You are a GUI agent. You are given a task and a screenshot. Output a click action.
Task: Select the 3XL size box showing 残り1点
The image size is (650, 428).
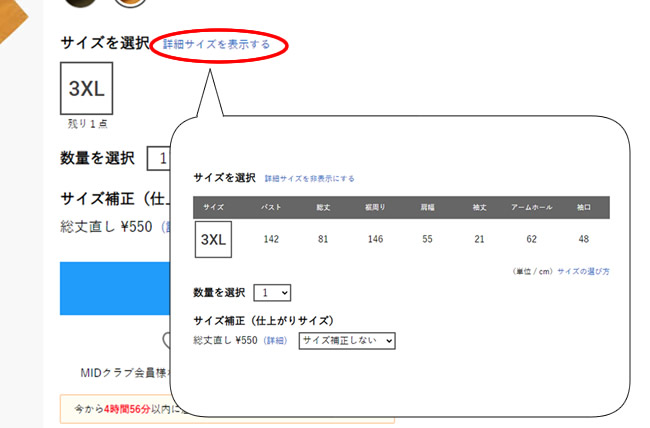(88, 87)
